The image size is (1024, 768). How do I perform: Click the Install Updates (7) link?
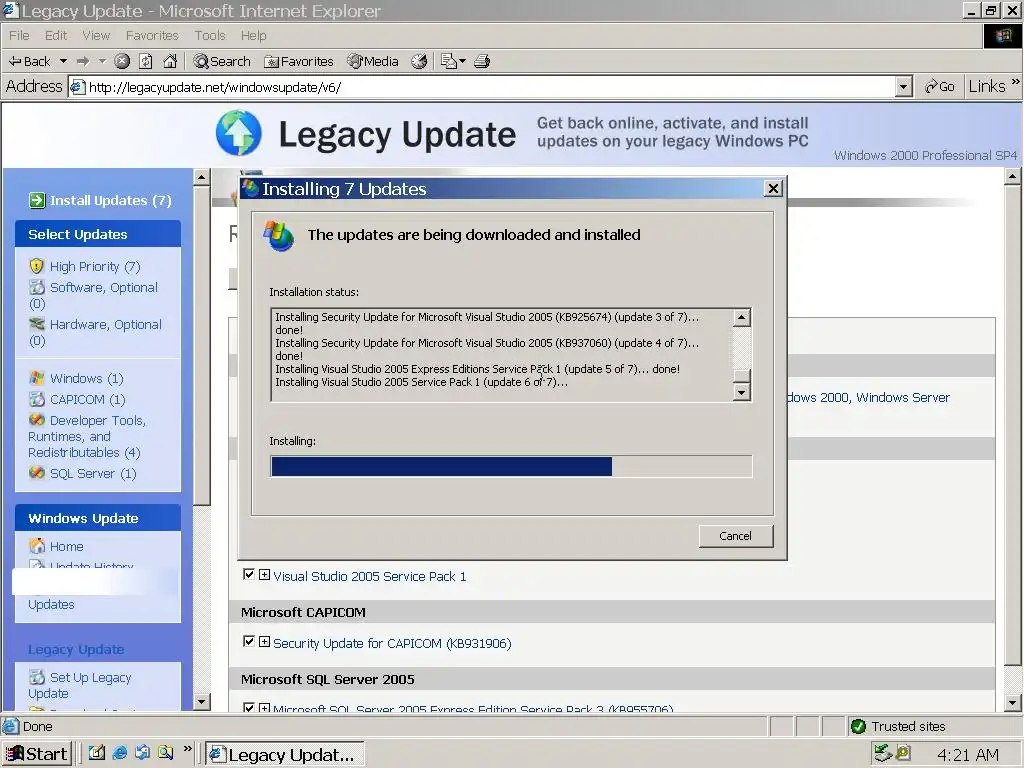pos(110,200)
